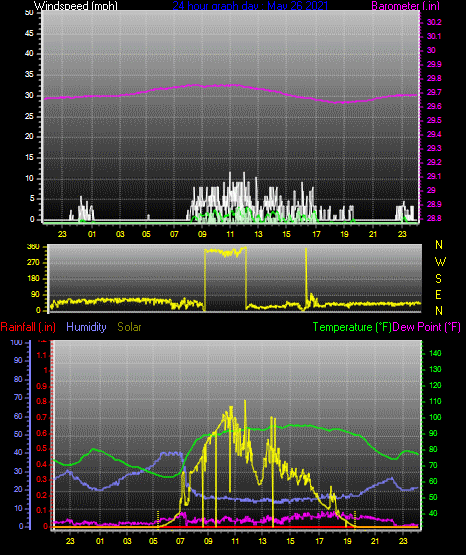Click the 45 value on windspeed axis
Image resolution: width=466 pixels, height=555 pixels.
29,34
